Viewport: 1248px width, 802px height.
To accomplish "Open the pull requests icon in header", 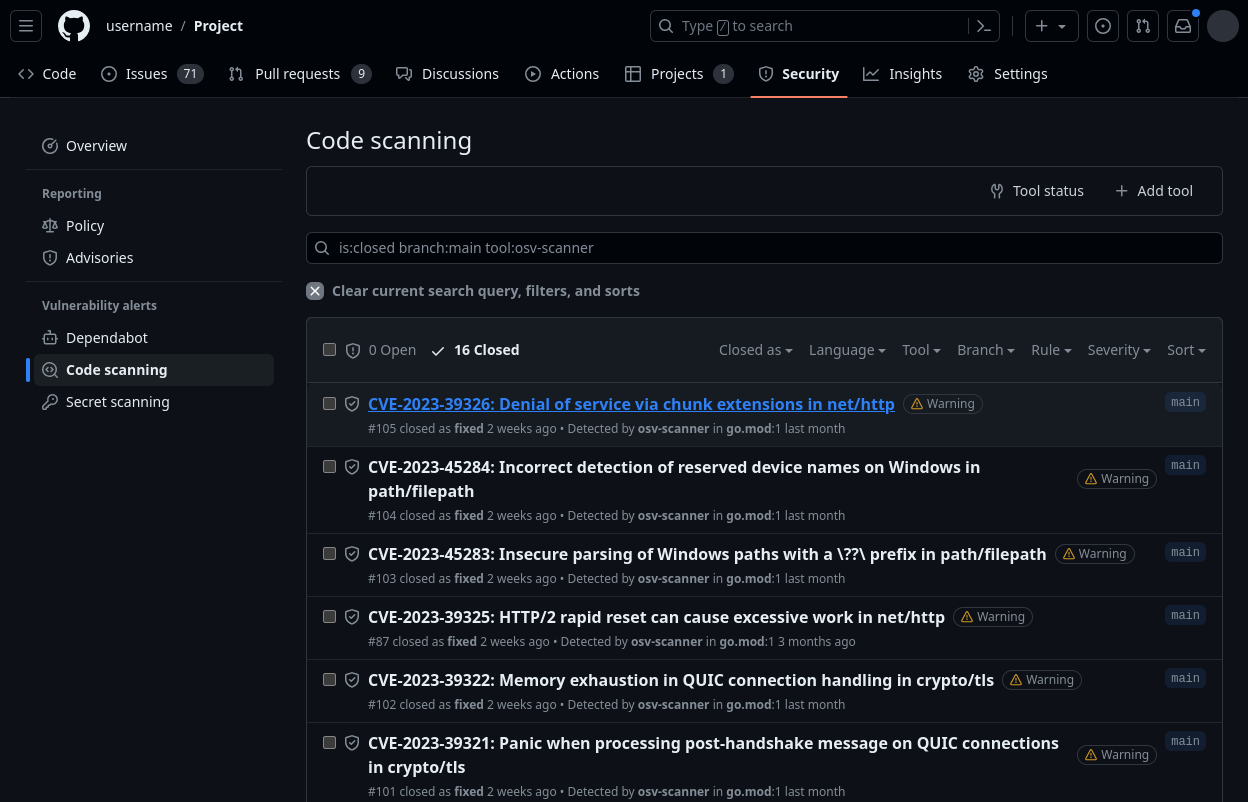I will tap(1143, 26).
